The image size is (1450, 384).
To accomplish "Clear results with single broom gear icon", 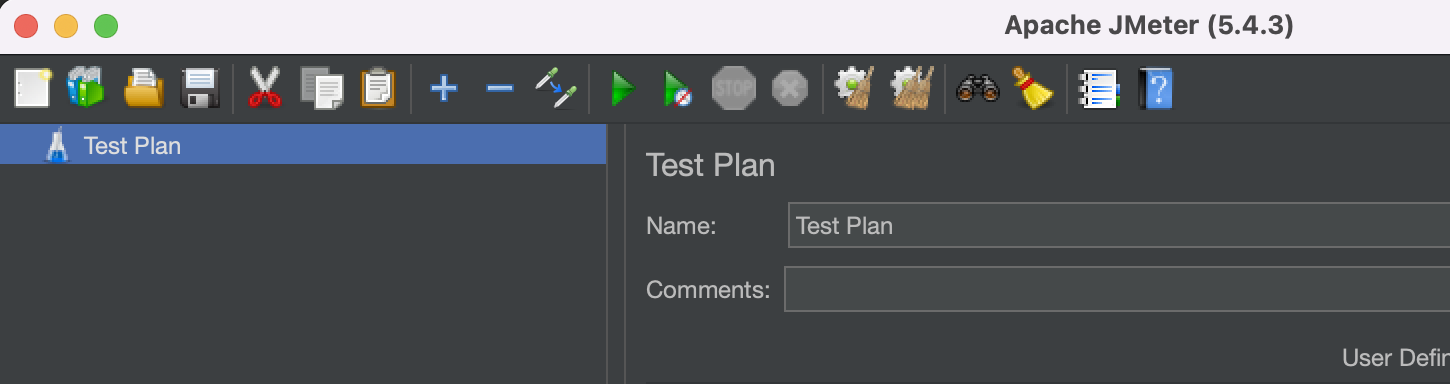I will coord(854,89).
